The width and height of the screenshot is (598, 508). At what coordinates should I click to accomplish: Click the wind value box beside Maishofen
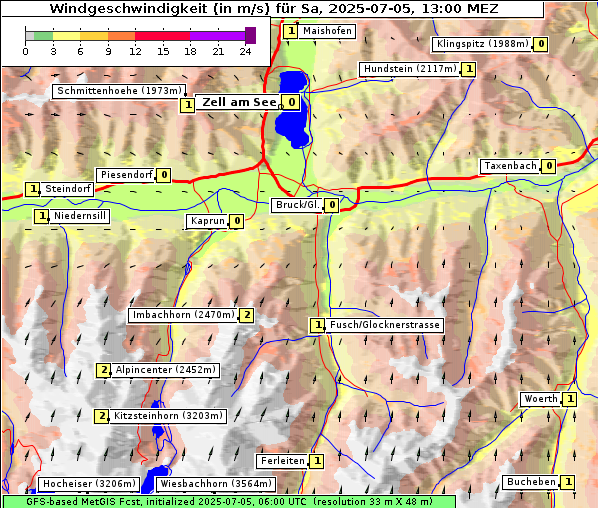pos(291,31)
